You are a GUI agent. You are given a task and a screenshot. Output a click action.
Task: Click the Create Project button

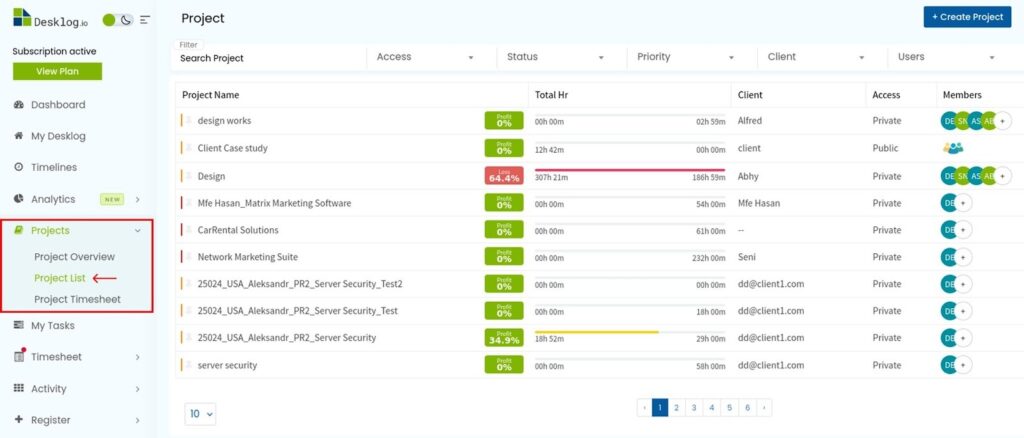click(x=966, y=17)
